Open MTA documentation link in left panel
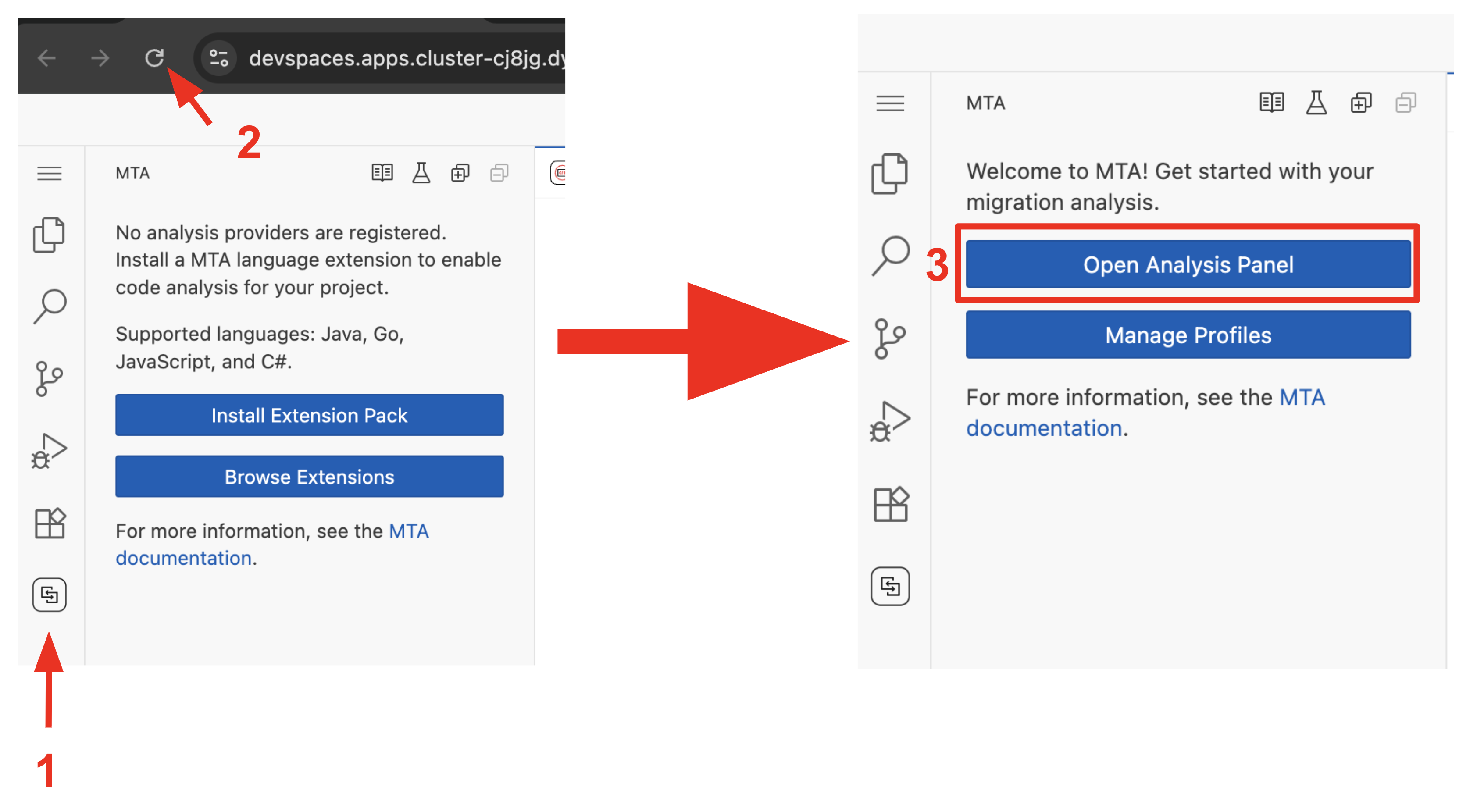The width and height of the screenshot is (1477, 812). click(x=183, y=558)
